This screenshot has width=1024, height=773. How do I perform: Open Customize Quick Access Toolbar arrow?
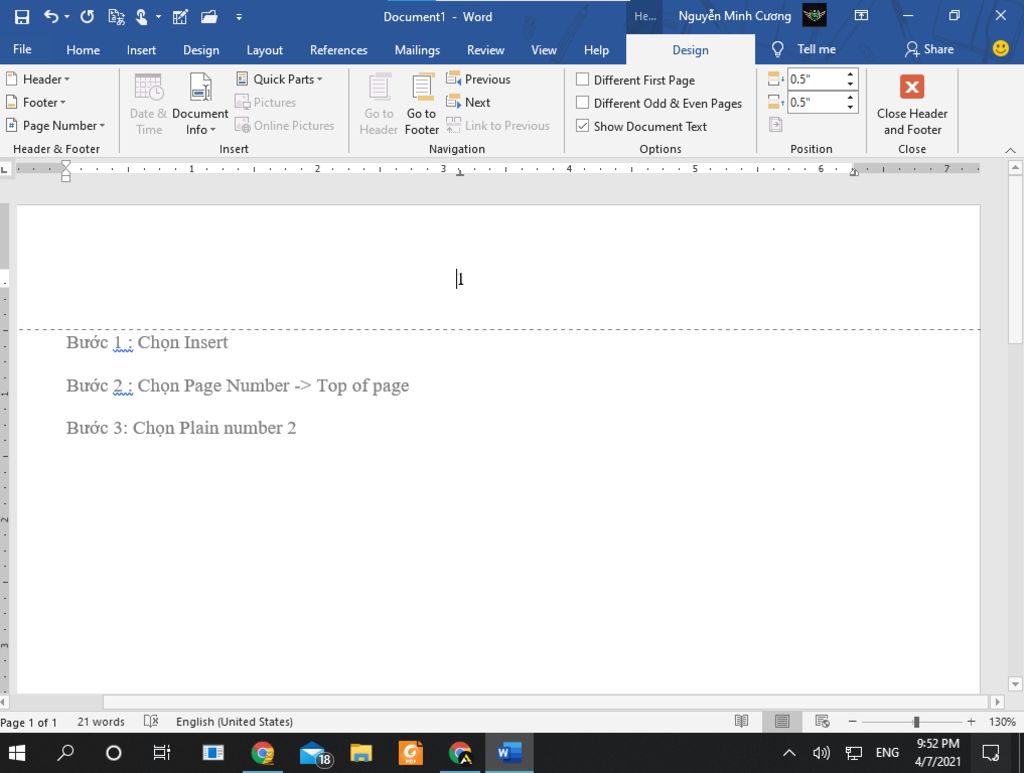click(239, 17)
